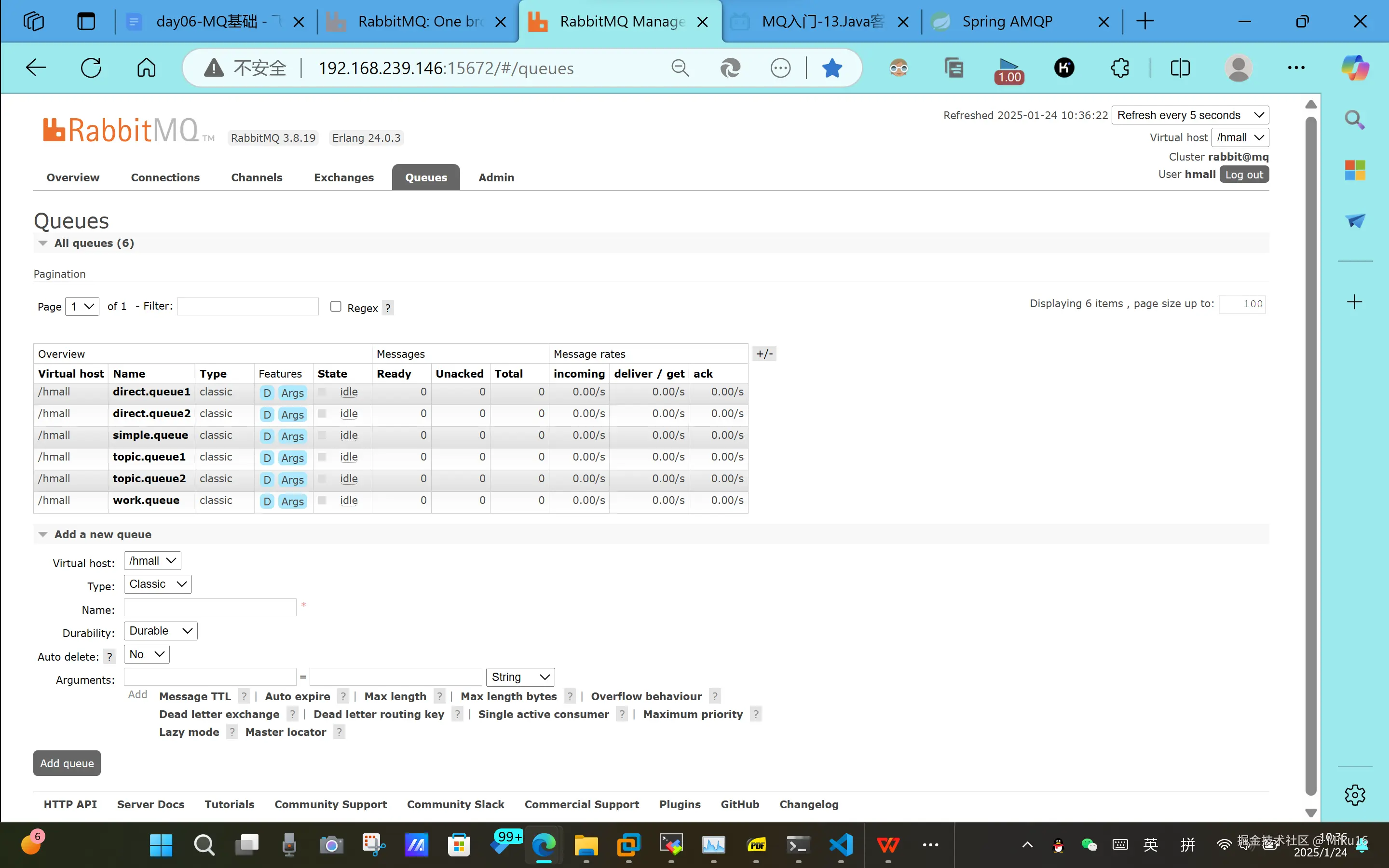Open the sidebar settings gear icon
Screen dimensions: 1389x868
coord(1355,795)
